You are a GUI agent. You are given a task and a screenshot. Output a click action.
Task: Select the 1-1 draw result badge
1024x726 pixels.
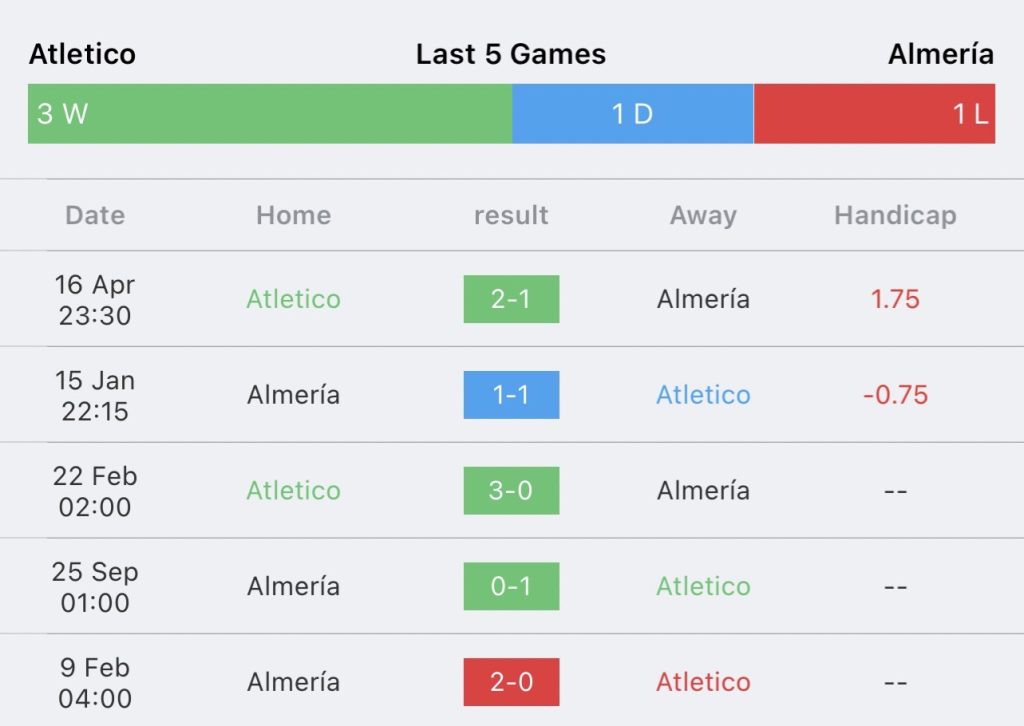pyautogui.click(x=511, y=395)
